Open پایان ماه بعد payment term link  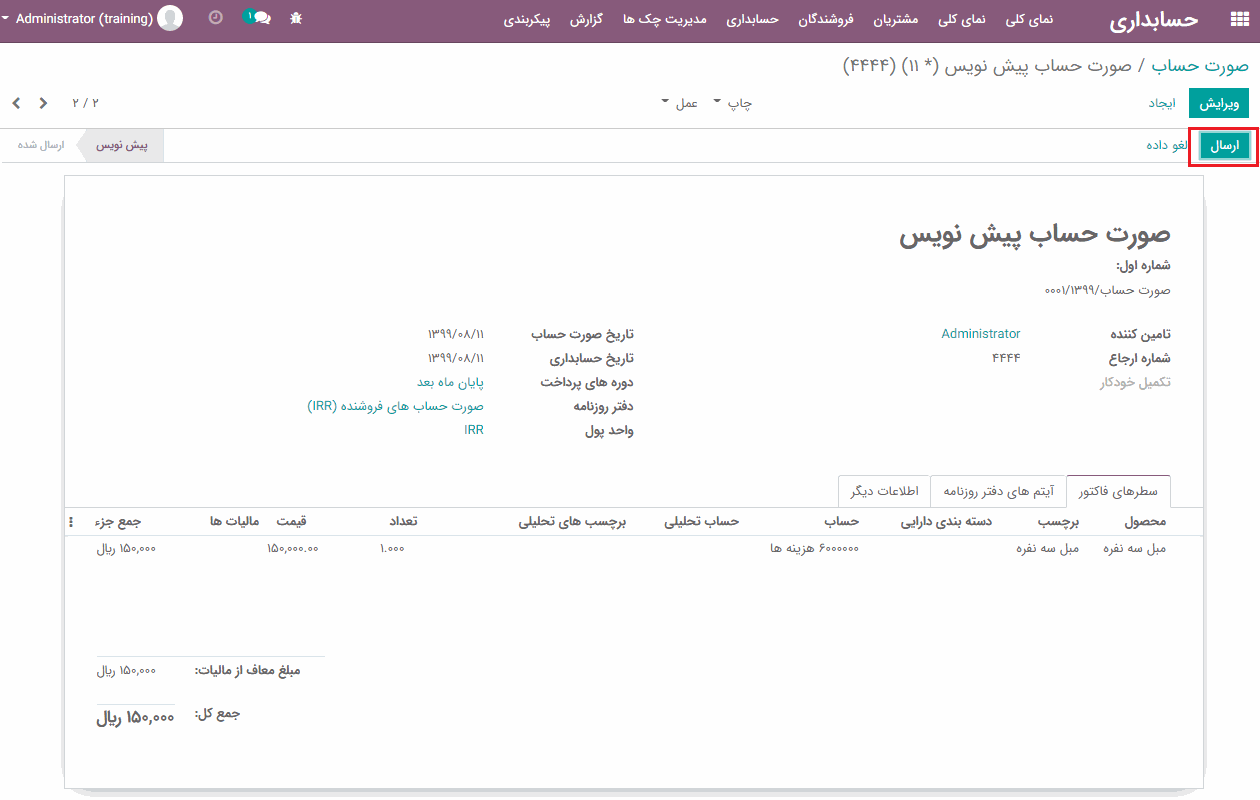[x=450, y=382]
